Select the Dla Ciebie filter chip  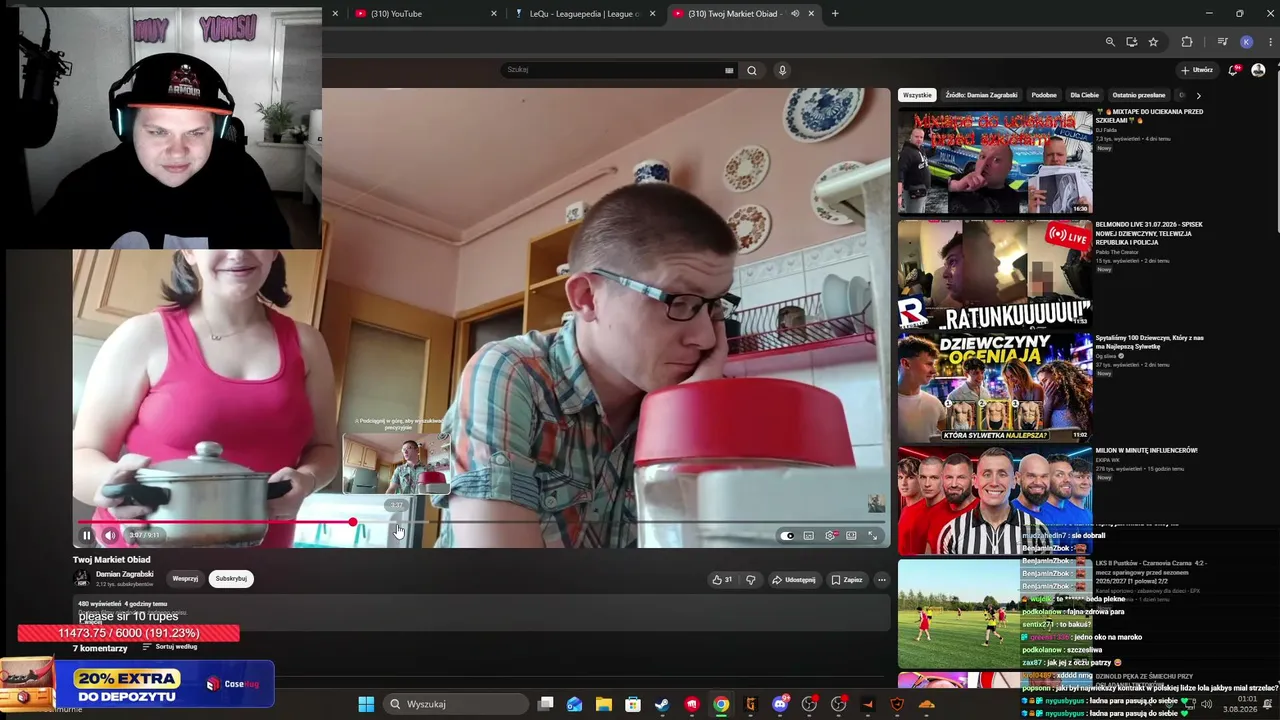coord(1084,95)
